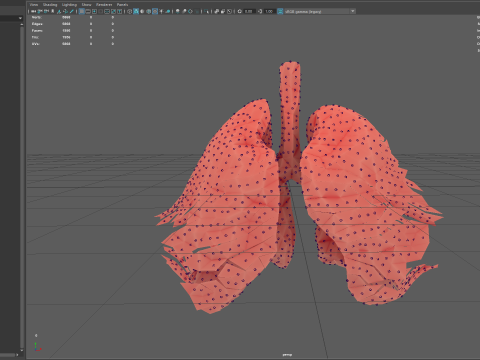
Task: Click the Edges heads-up display label
Action: 37,24
